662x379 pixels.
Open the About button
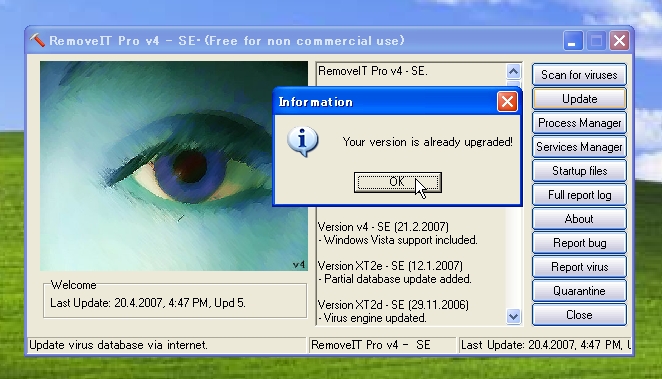click(x=579, y=219)
